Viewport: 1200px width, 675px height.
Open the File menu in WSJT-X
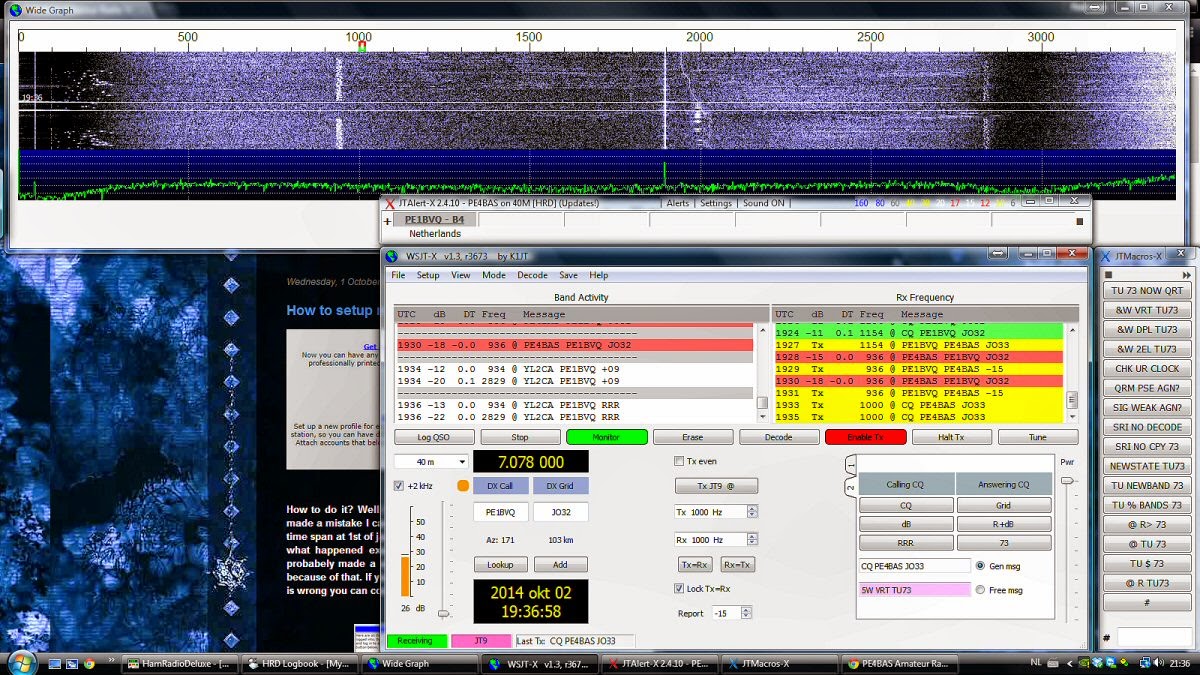(x=398, y=275)
